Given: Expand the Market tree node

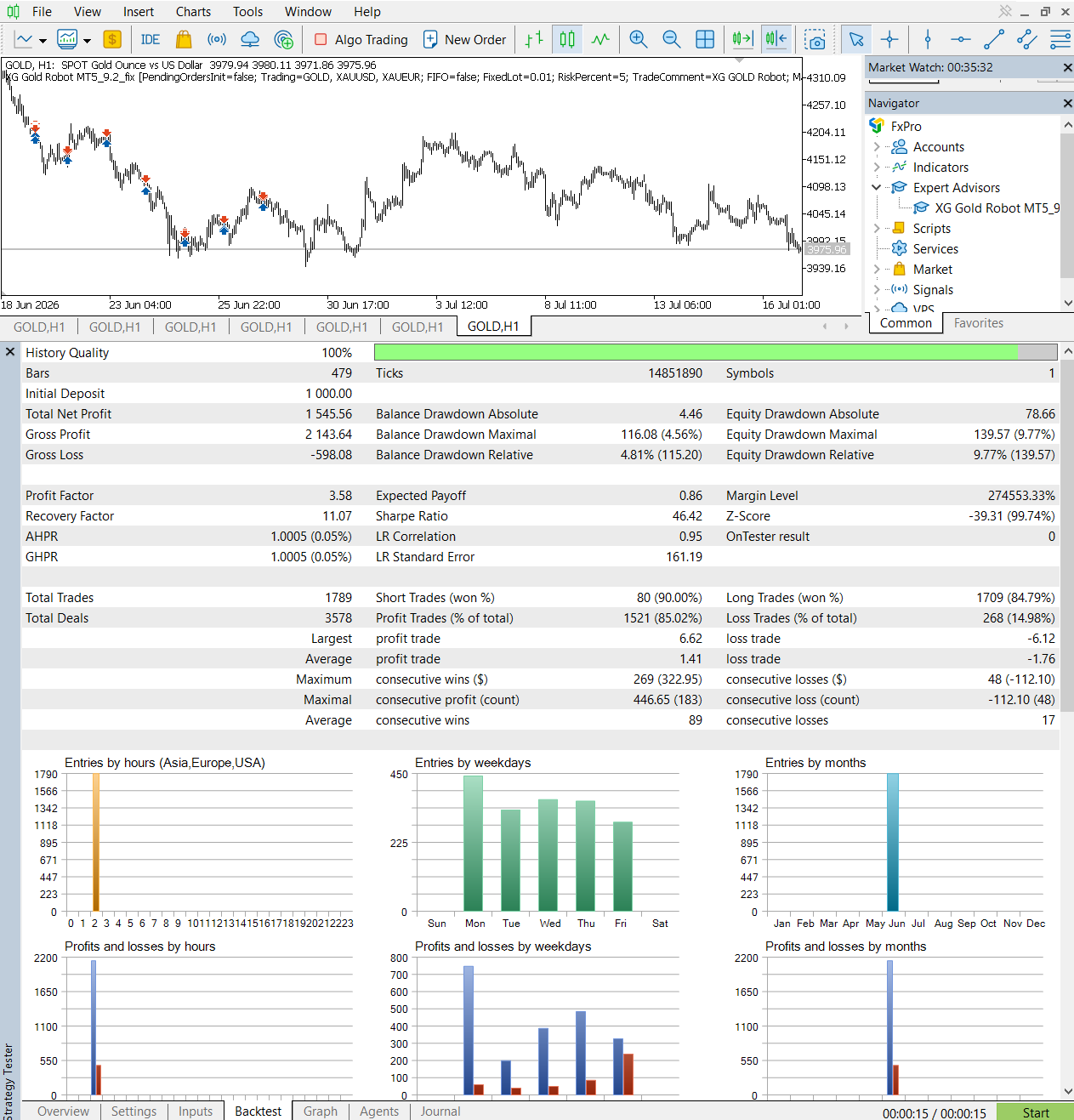Looking at the screenshot, I should point(877,269).
